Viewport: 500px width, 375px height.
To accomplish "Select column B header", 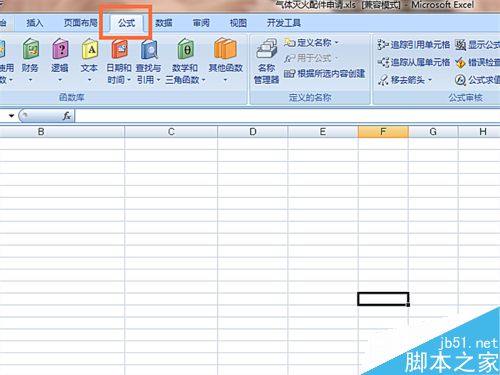I will 62,132.
